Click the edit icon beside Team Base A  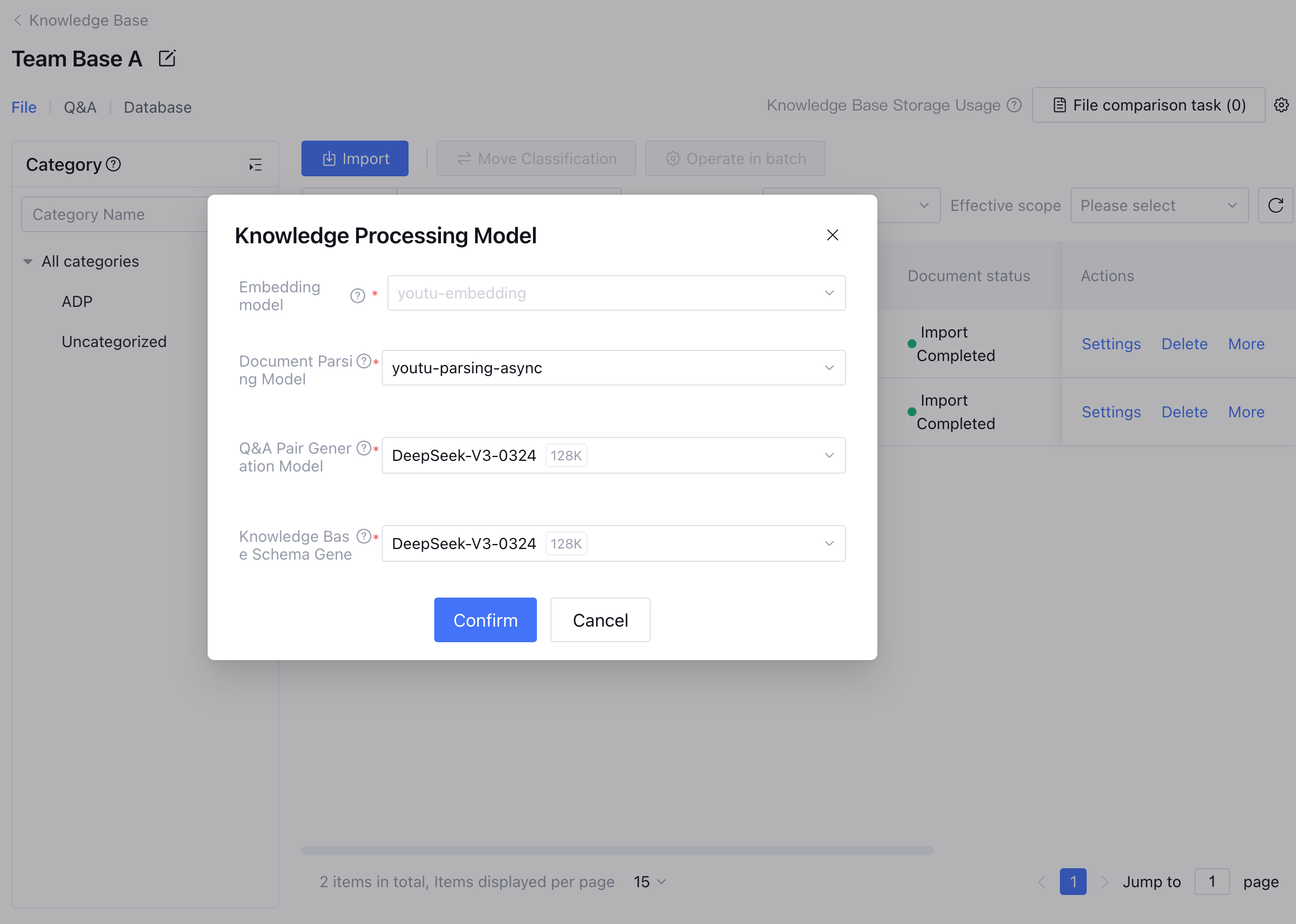[167, 59]
